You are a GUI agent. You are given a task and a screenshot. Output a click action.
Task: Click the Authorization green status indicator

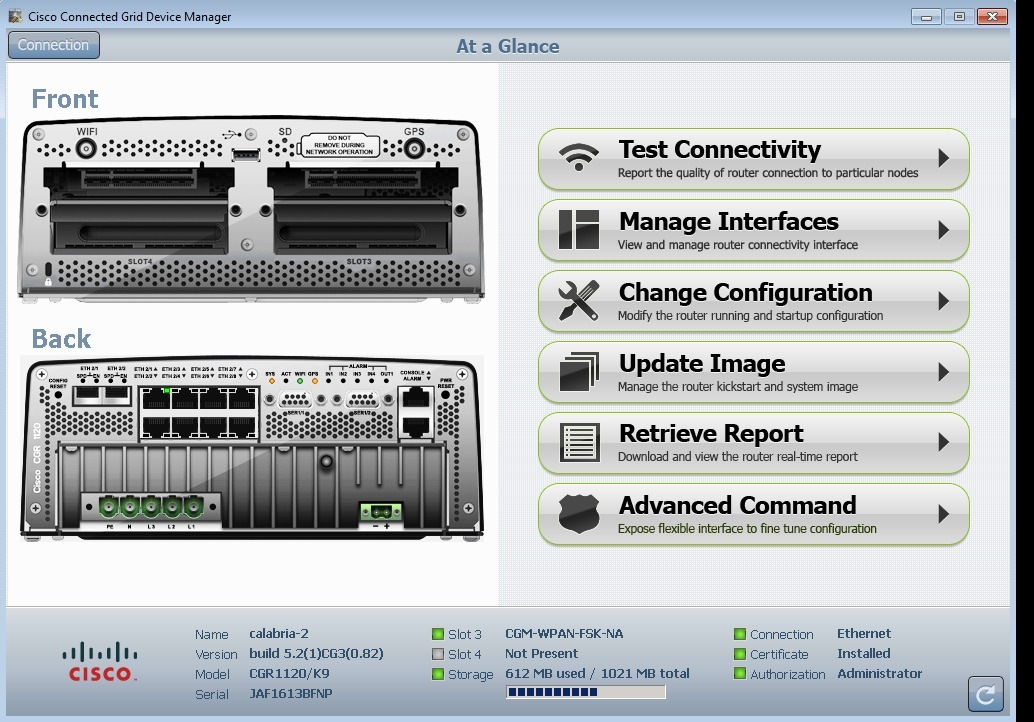pos(740,674)
